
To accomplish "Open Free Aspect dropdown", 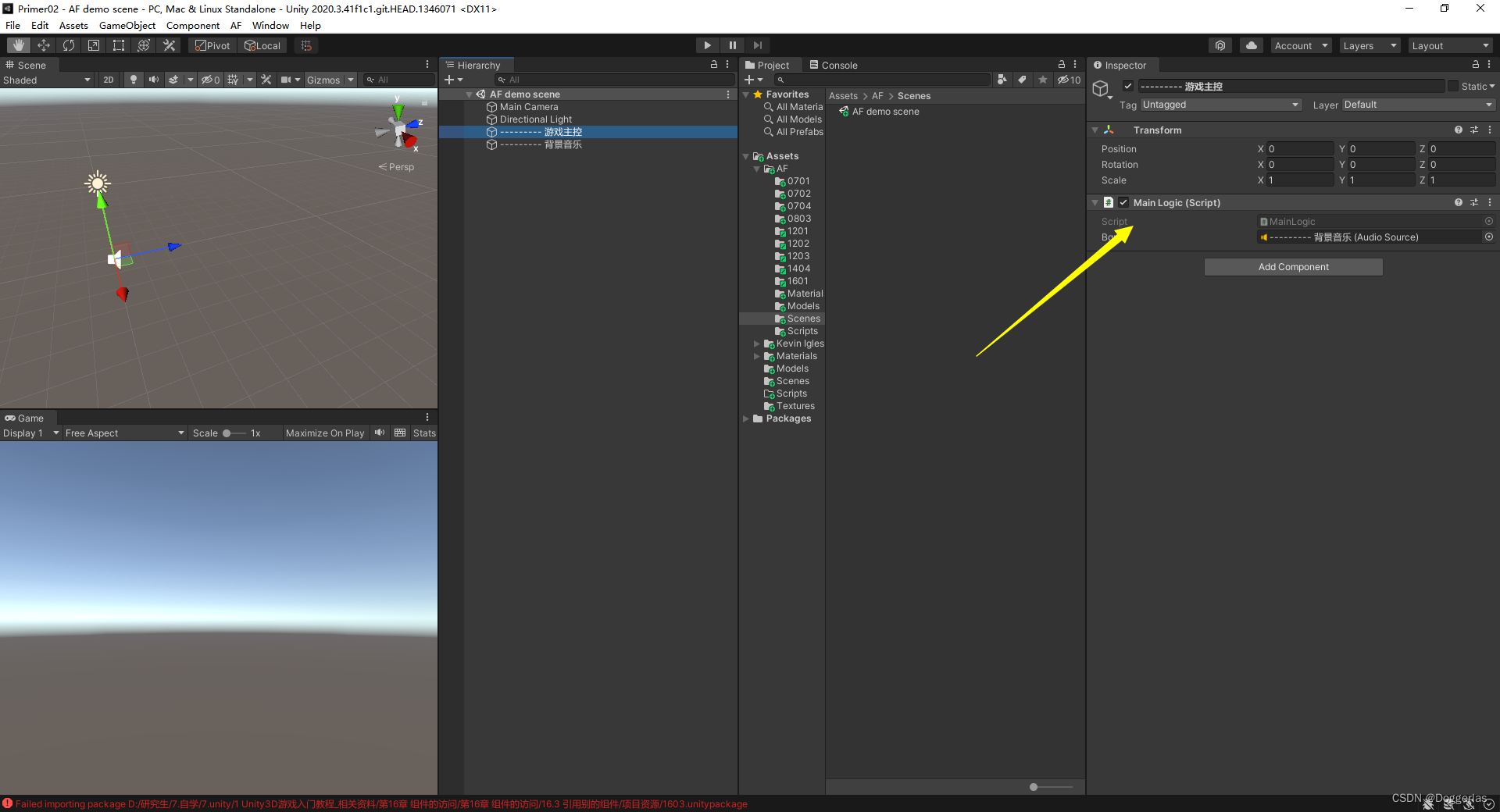I will (124, 433).
